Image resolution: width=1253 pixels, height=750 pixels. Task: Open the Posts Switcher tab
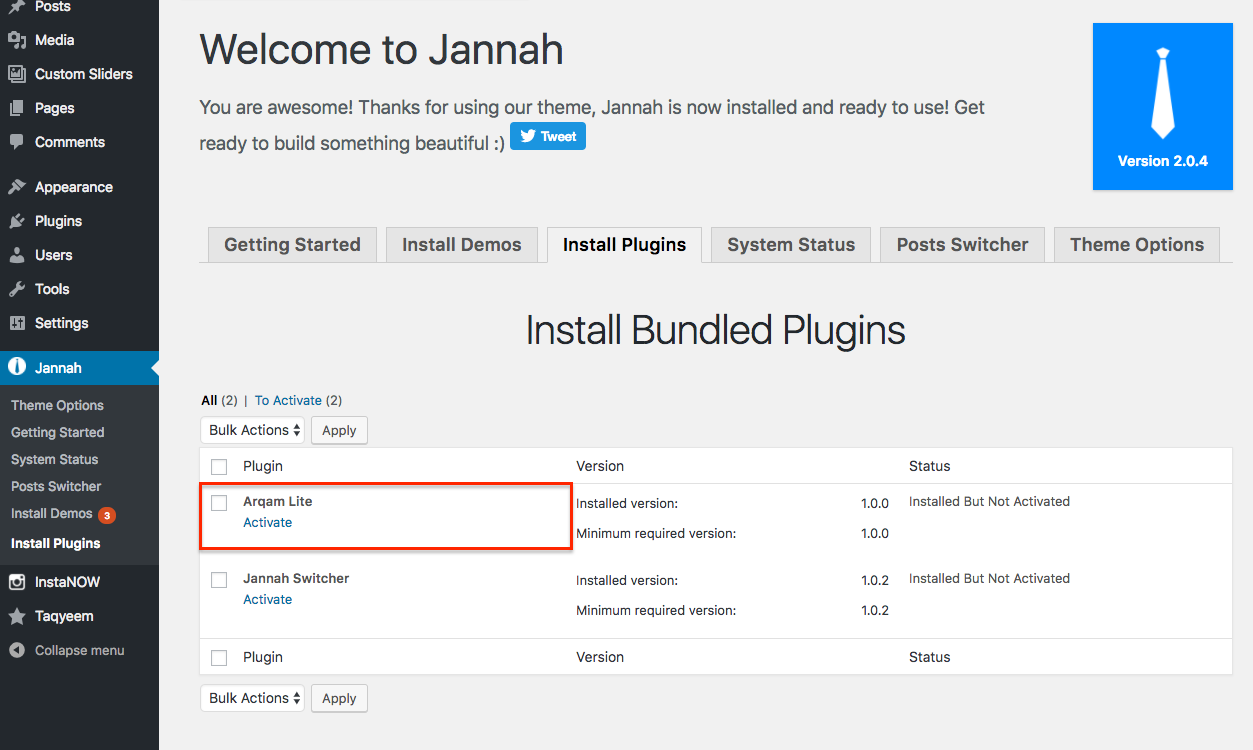click(x=962, y=245)
